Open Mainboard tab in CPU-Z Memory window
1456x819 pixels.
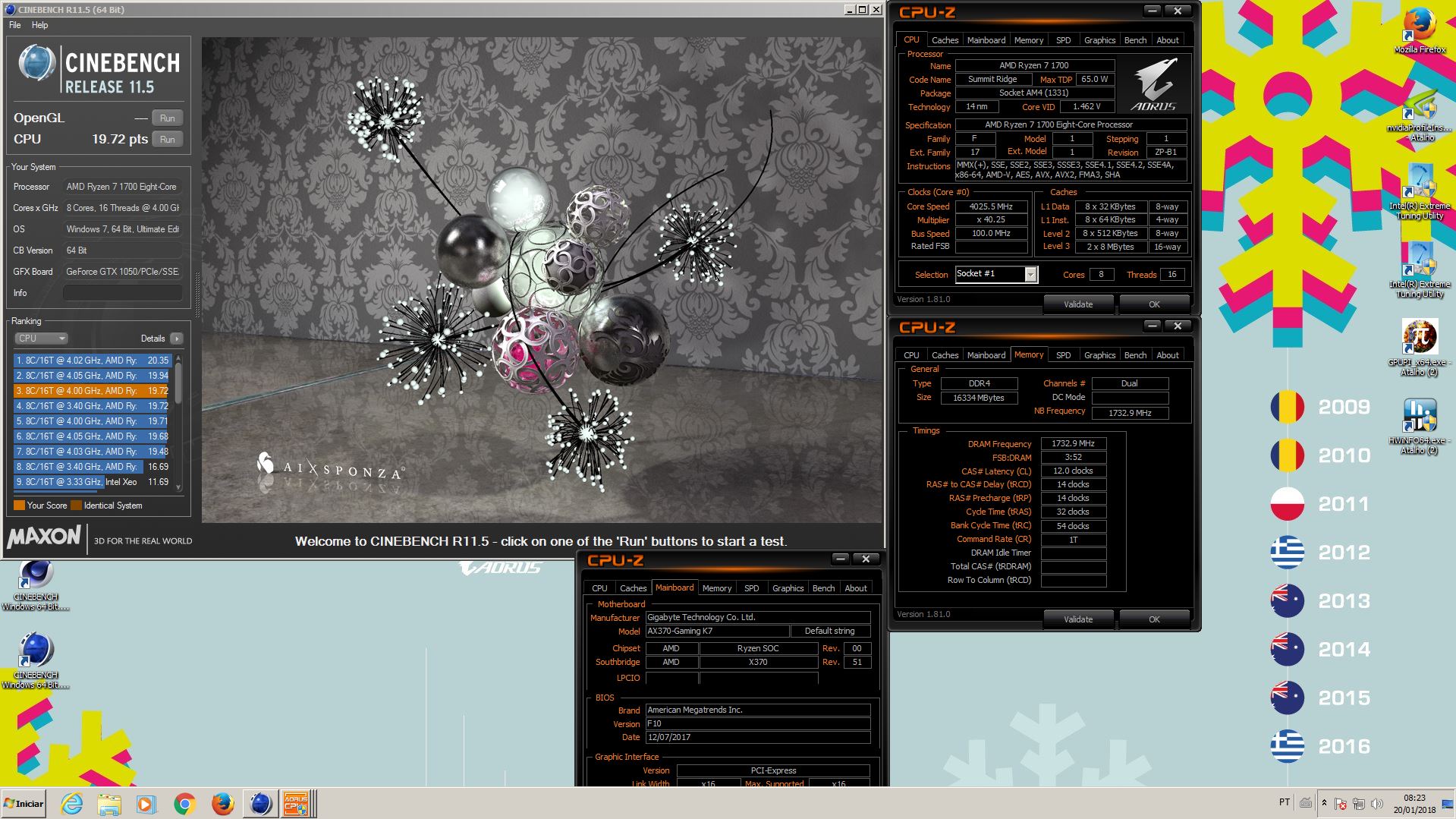pyautogui.click(x=986, y=355)
